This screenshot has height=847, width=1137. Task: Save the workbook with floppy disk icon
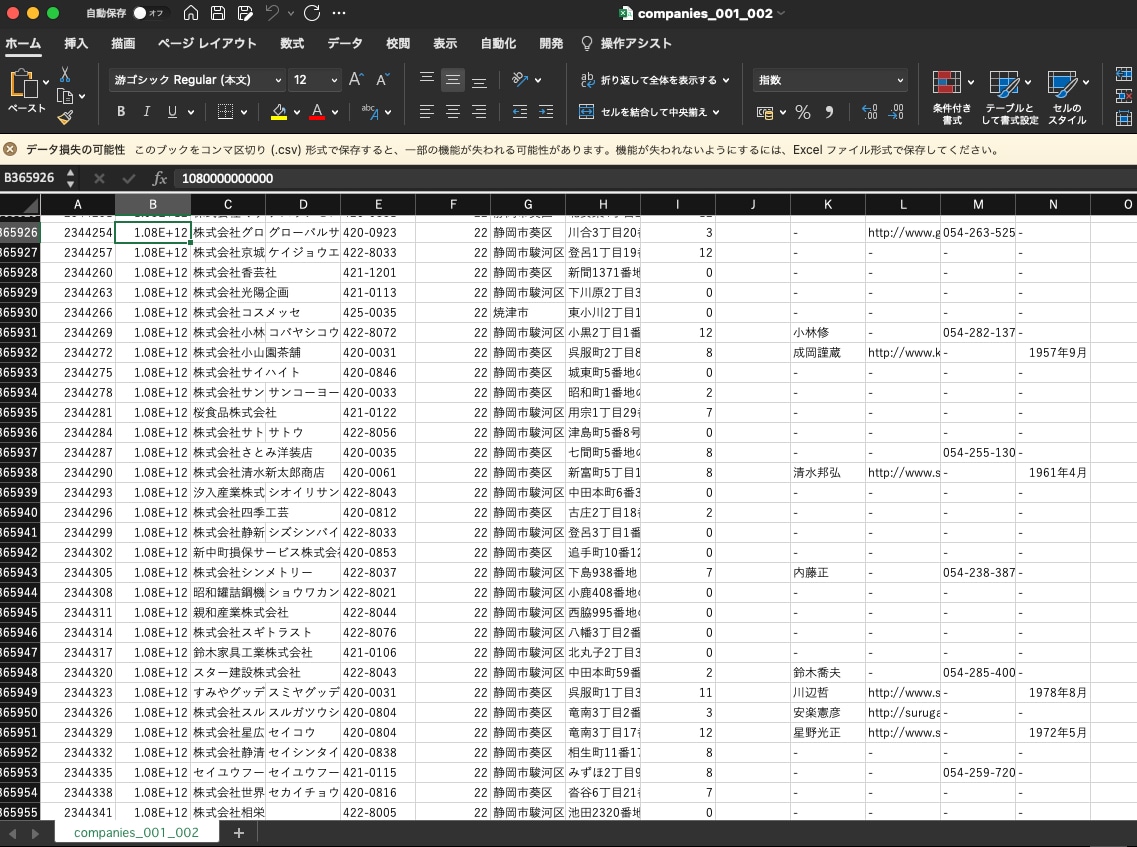218,13
